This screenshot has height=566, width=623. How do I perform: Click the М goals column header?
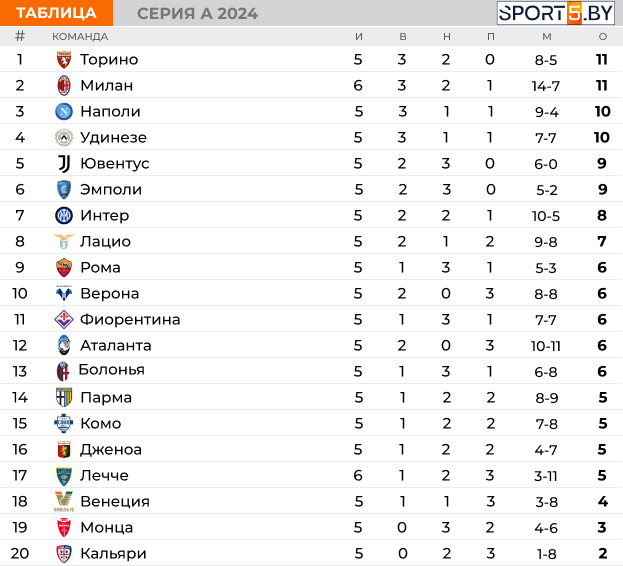[547, 37]
